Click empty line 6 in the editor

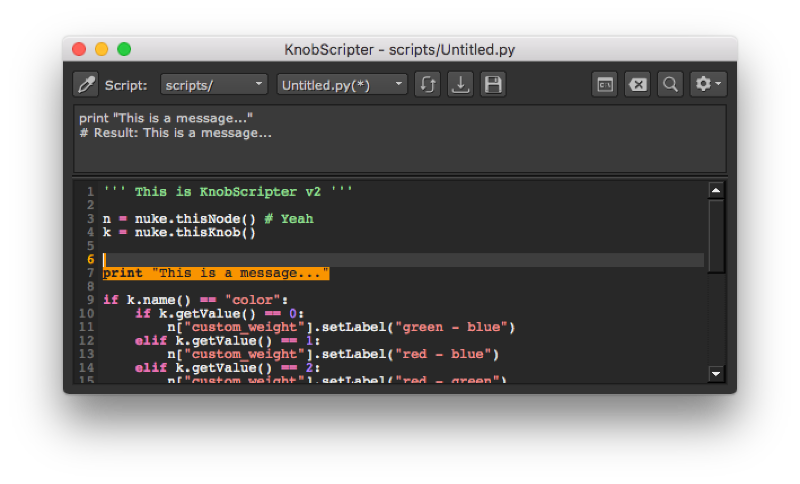point(400,260)
